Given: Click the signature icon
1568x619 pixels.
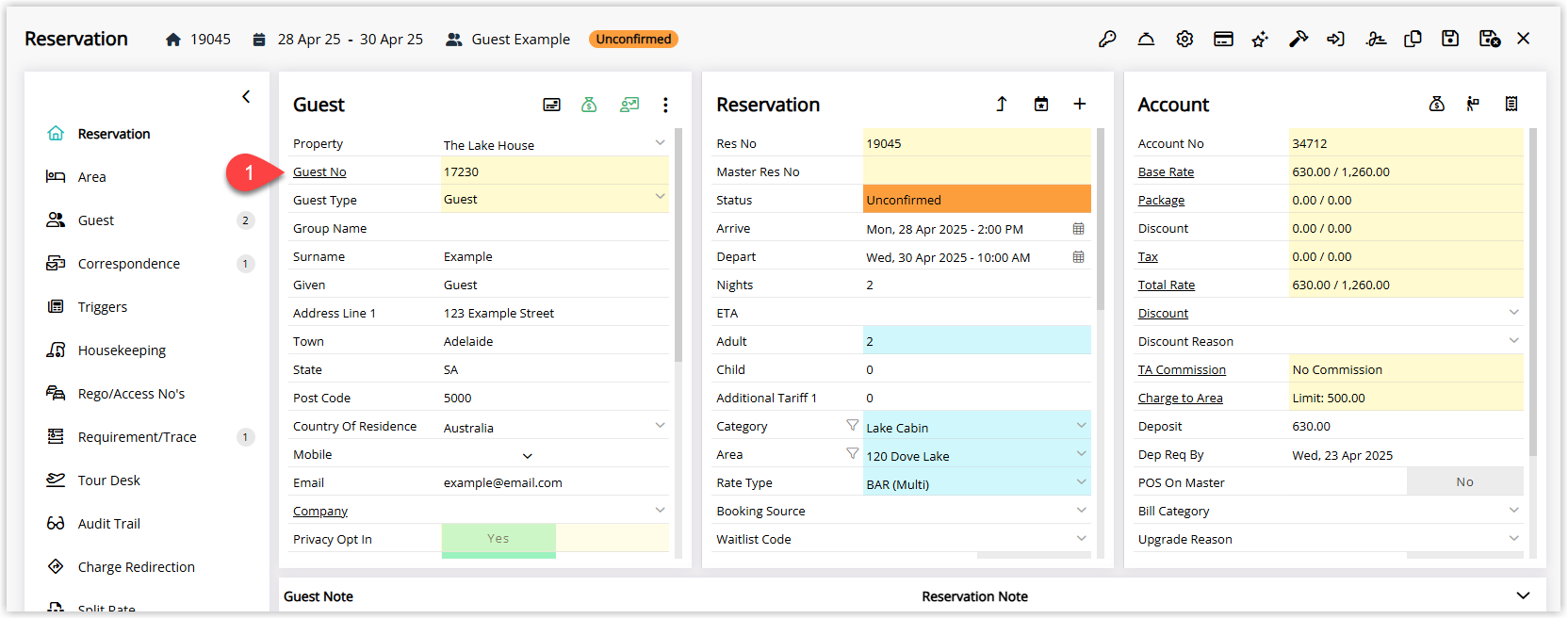Looking at the screenshot, I should [x=1376, y=39].
